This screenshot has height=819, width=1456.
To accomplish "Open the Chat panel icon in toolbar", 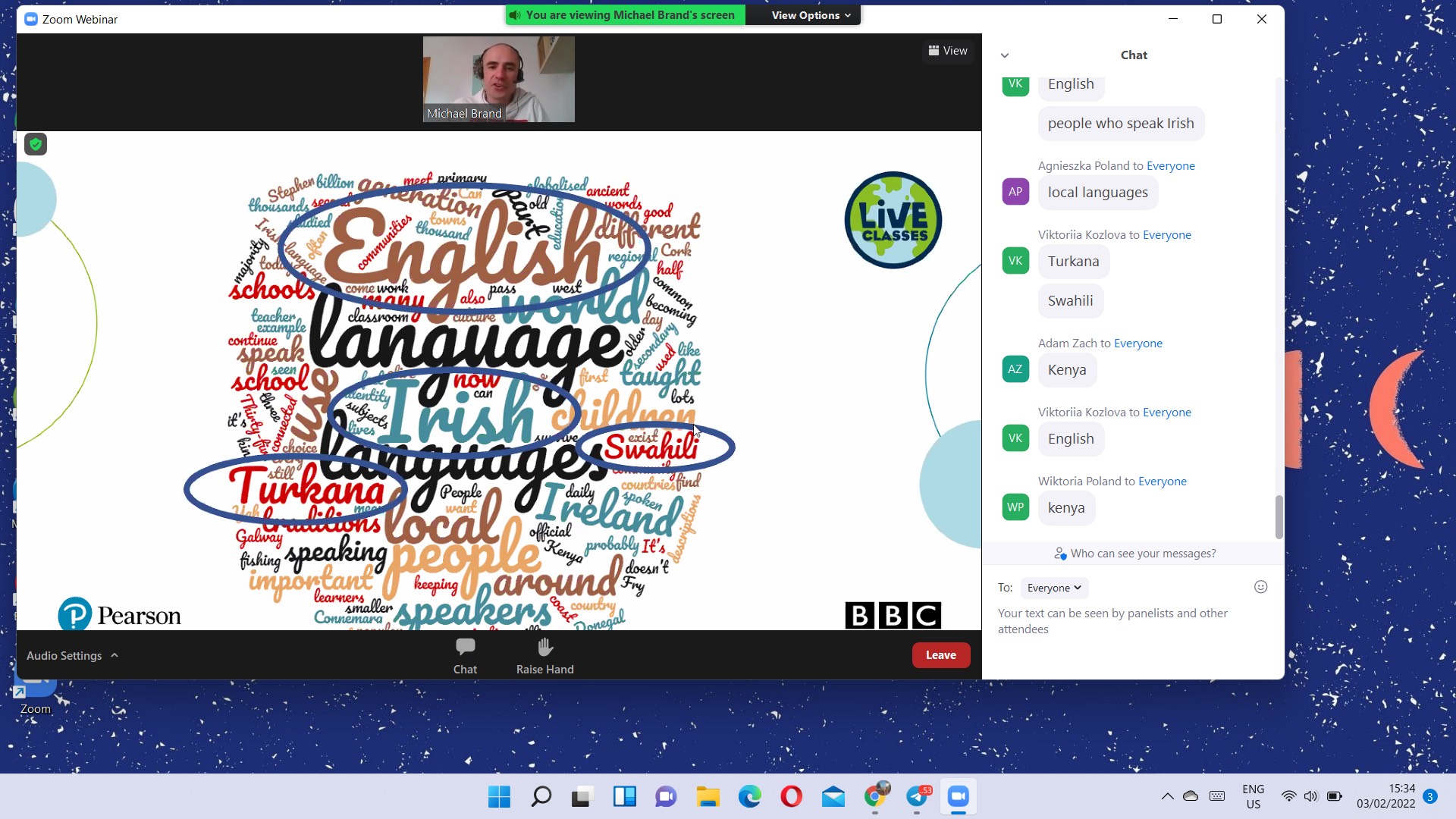I will pyautogui.click(x=465, y=647).
